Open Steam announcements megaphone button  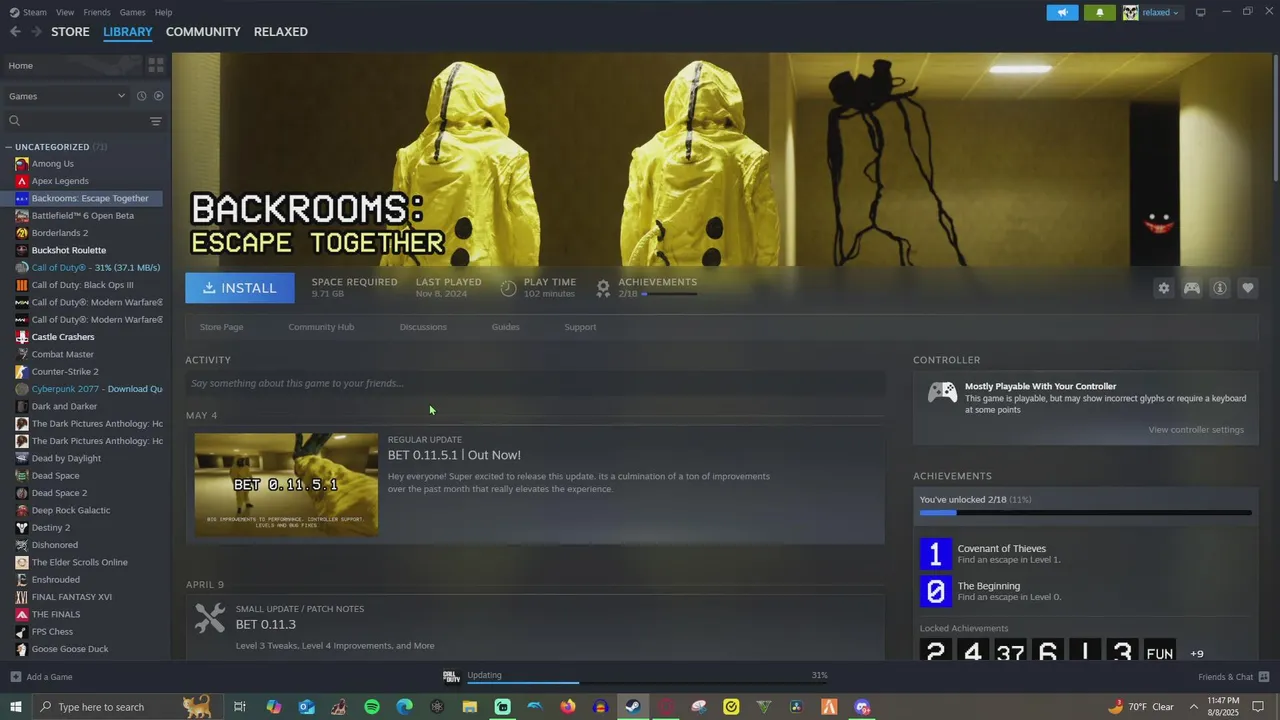(x=1062, y=12)
